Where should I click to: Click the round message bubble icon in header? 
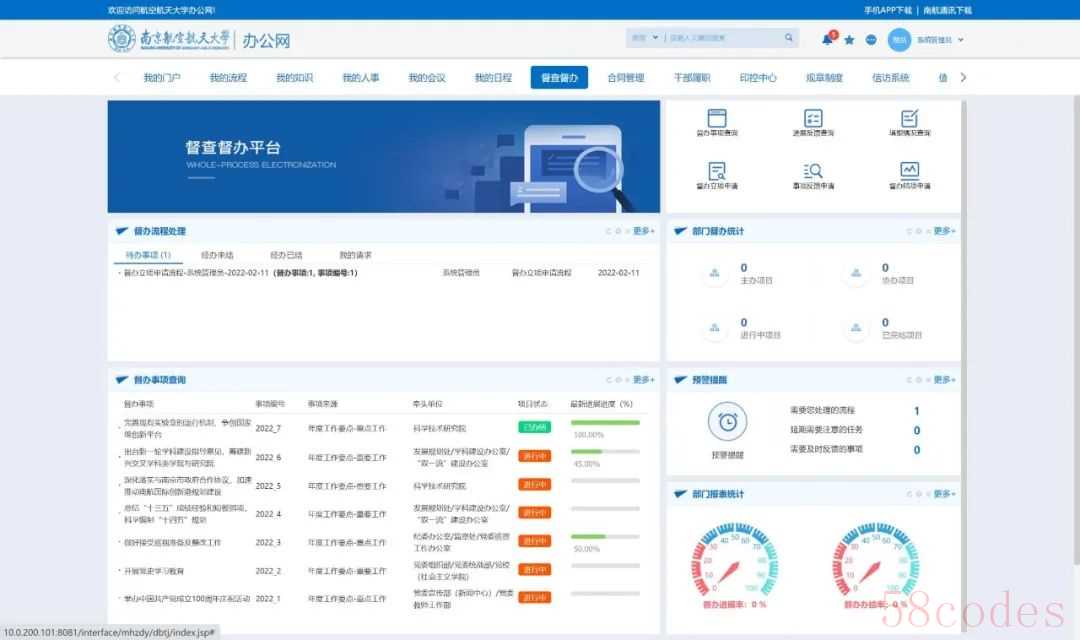click(x=871, y=40)
